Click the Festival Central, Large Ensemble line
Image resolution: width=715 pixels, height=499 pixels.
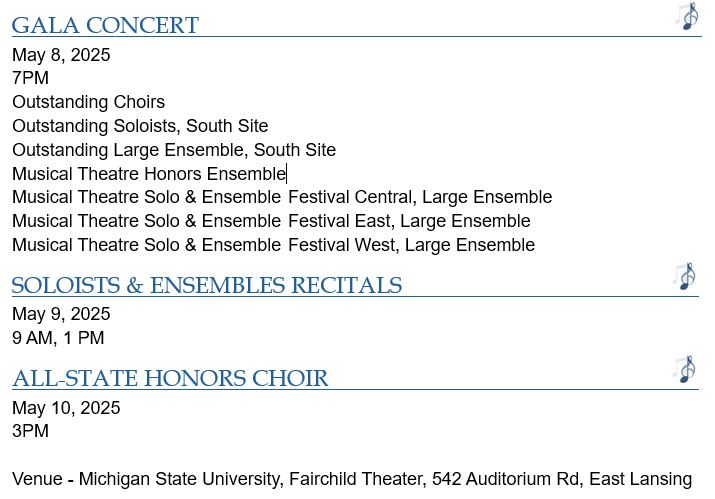282,197
